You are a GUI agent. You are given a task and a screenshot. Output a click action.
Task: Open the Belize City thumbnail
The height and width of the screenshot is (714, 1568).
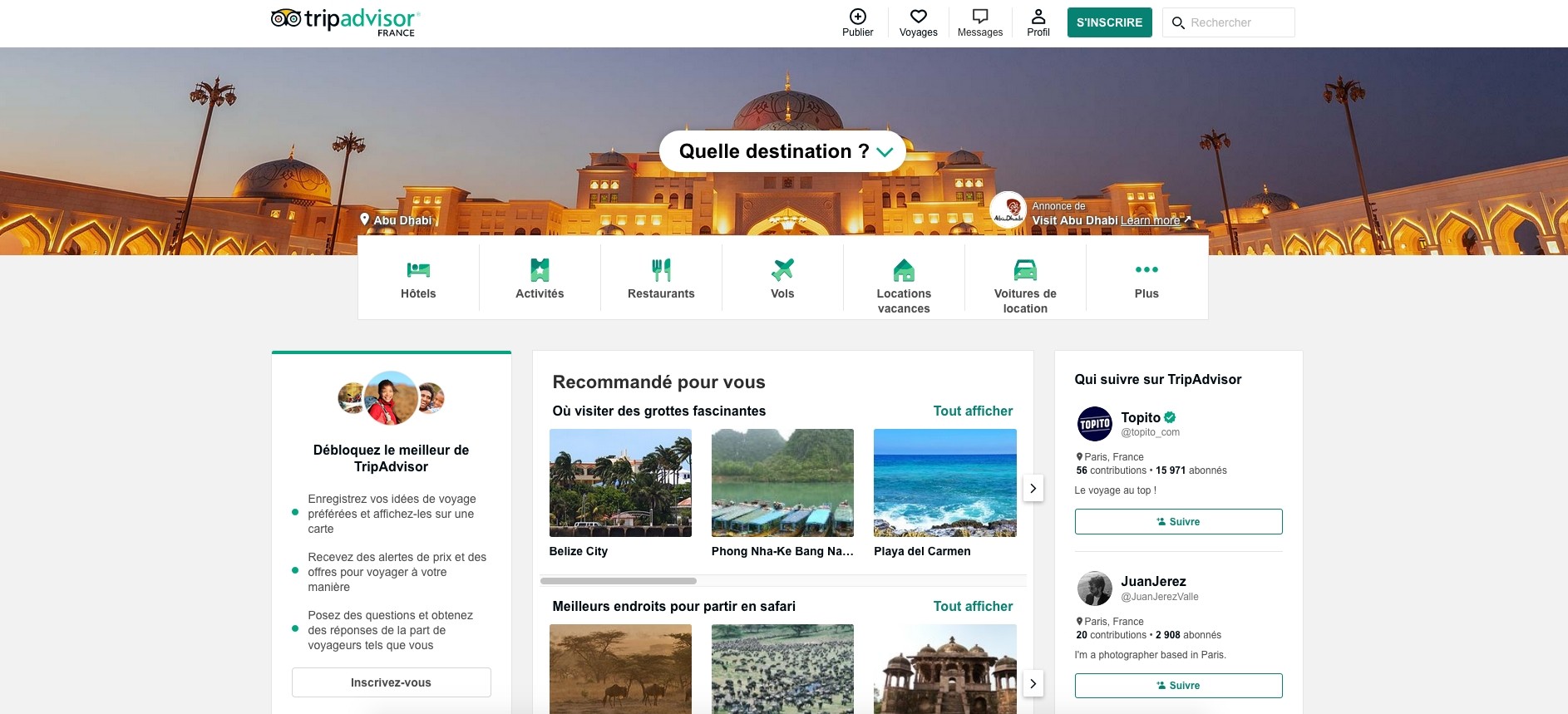tap(620, 483)
